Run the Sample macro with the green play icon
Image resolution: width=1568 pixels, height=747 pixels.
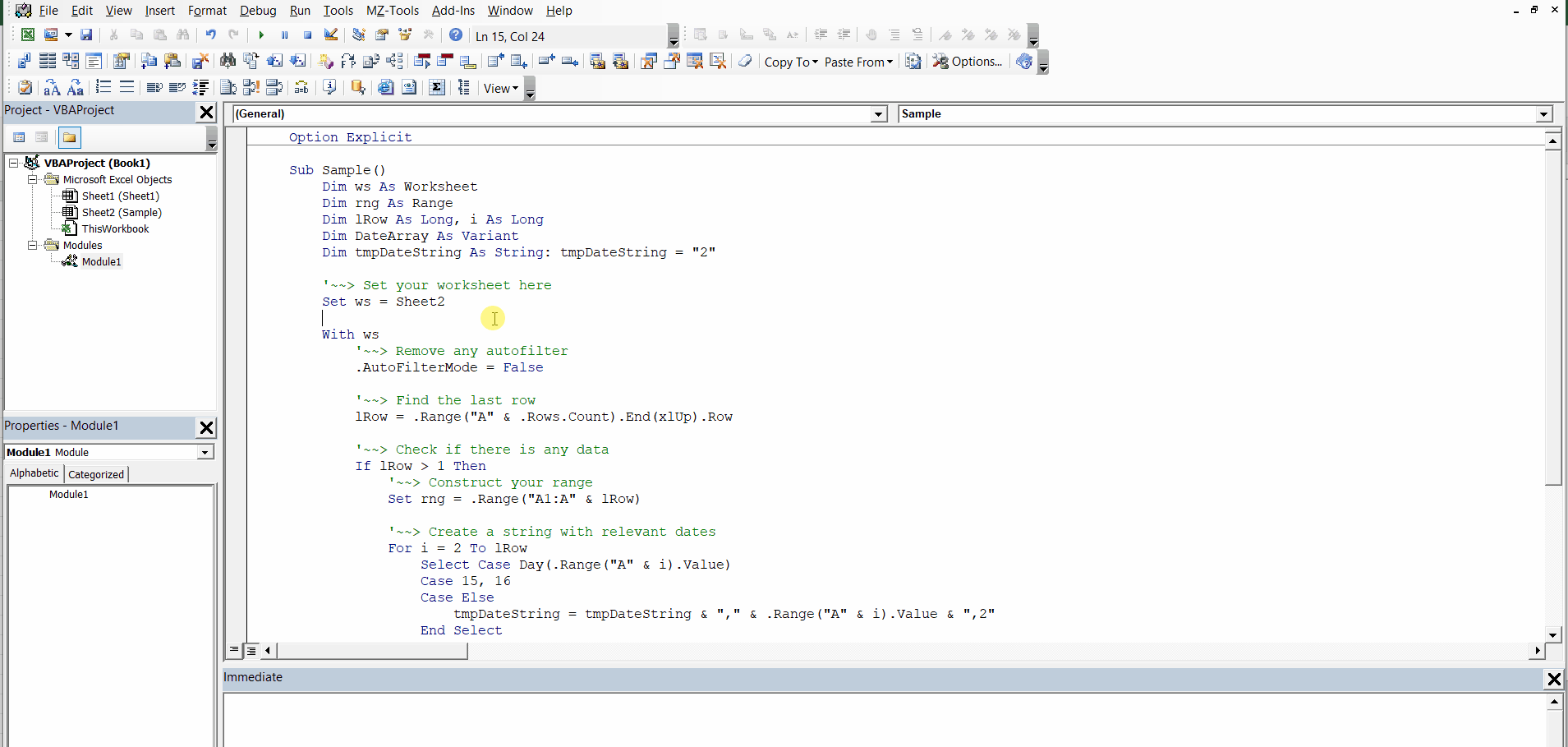[261, 35]
